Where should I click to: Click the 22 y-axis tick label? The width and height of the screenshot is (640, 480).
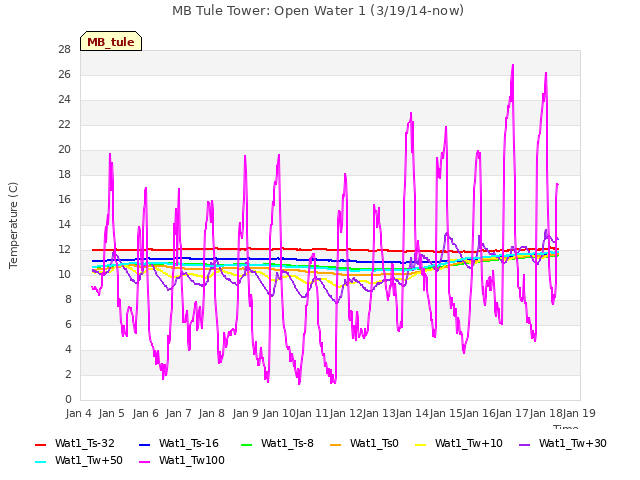pos(64,124)
